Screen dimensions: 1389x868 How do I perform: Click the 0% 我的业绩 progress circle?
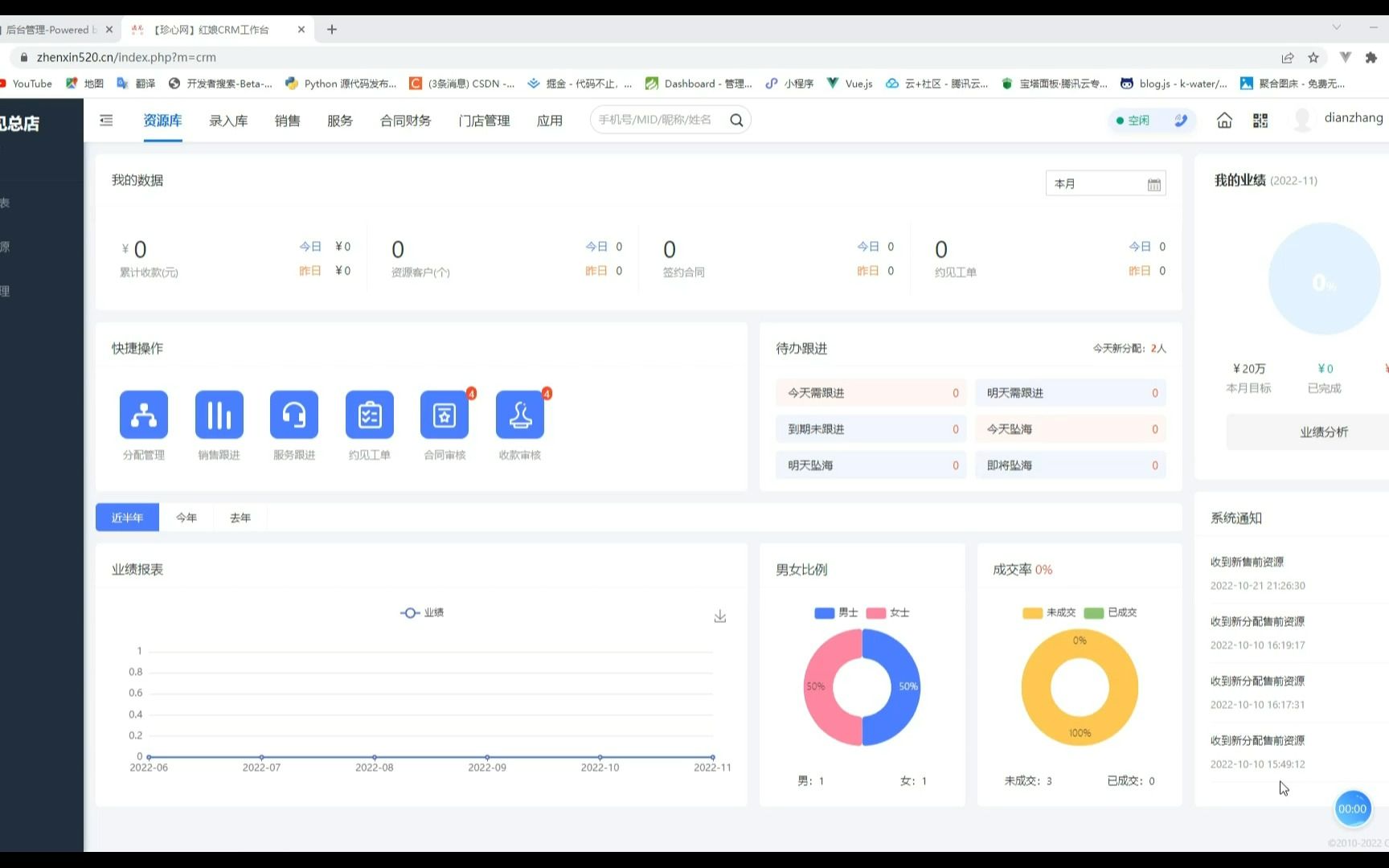tap(1324, 279)
